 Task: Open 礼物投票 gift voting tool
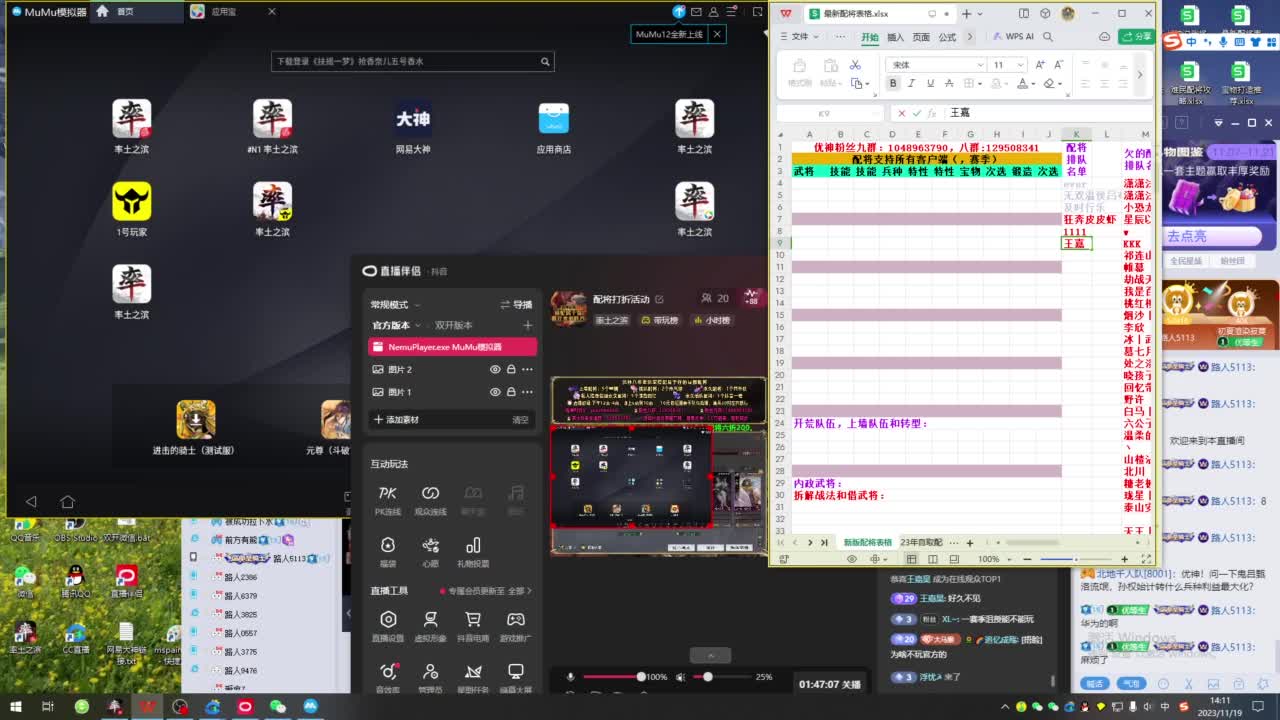[x=473, y=551]
